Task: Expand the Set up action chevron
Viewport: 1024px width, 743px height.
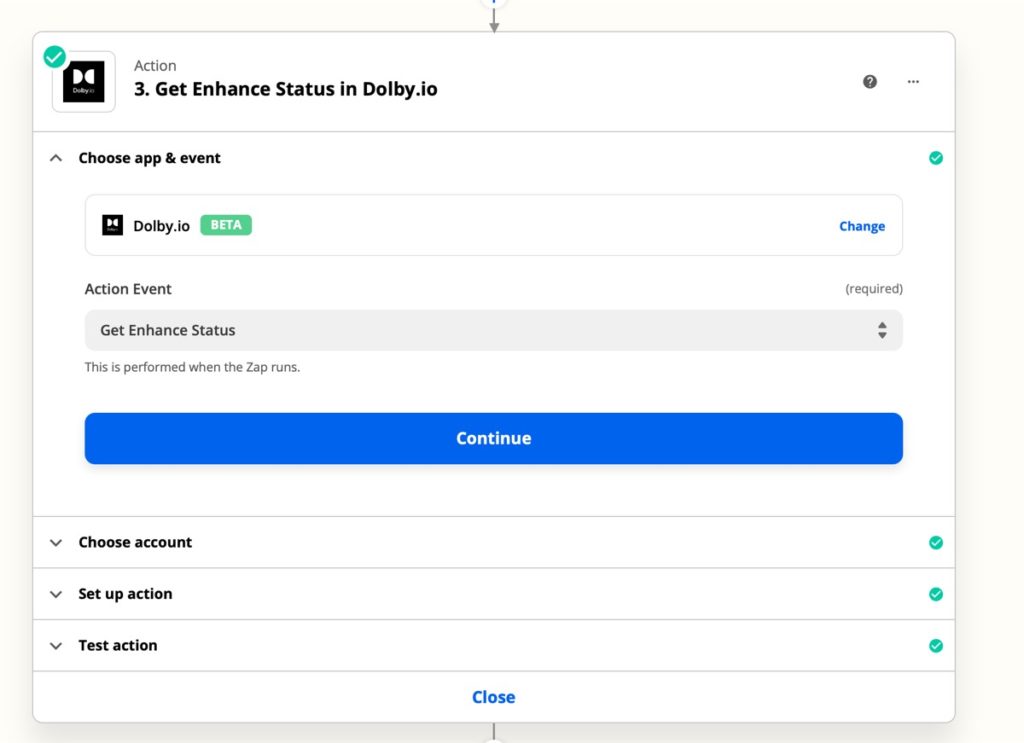Action: point(56,594)
